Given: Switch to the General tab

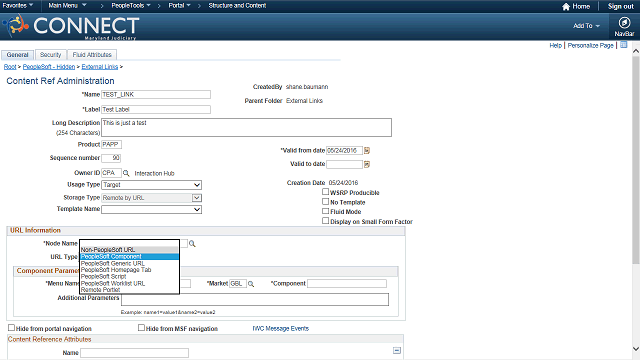Looking at the screenshot, I should tap(18, 55).
